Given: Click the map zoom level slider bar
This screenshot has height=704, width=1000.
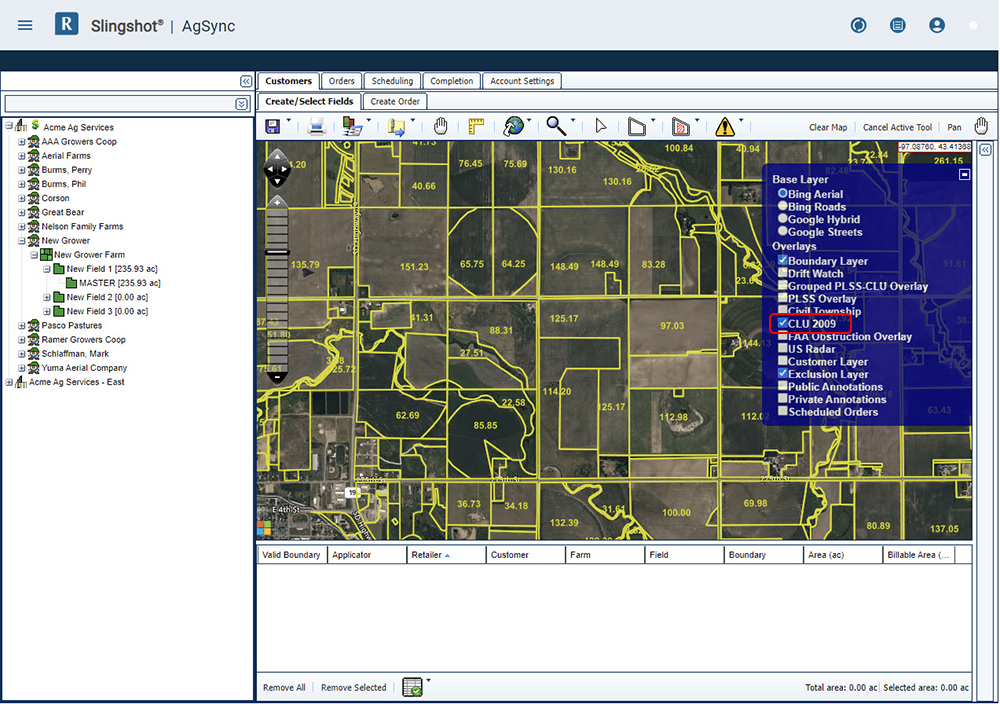Looking at the screenshot, I should [277, 290].
